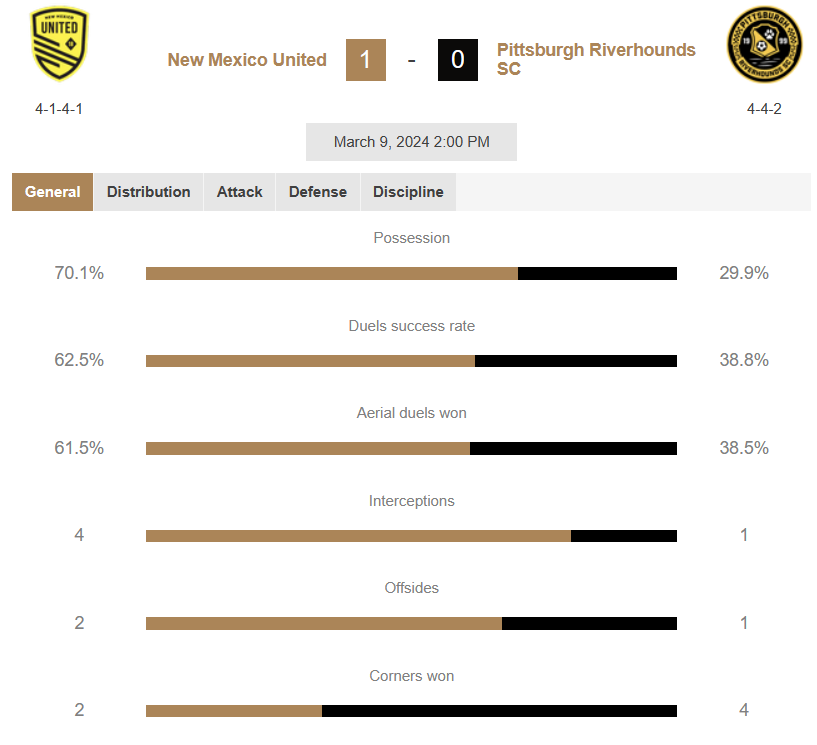Select the Discipline tab

click(x=408, y=192)
